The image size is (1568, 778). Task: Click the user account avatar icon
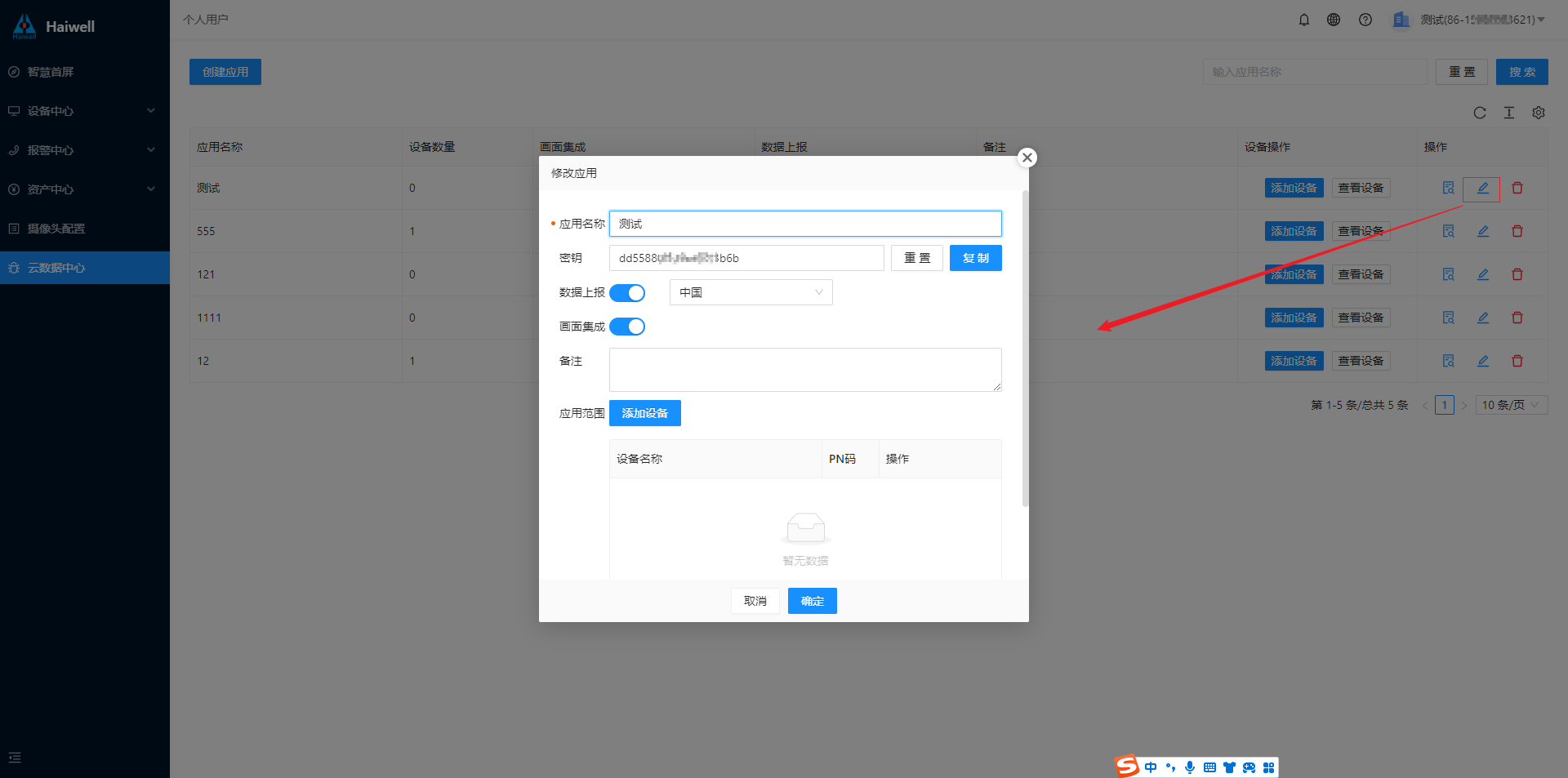click(1401, 20)
